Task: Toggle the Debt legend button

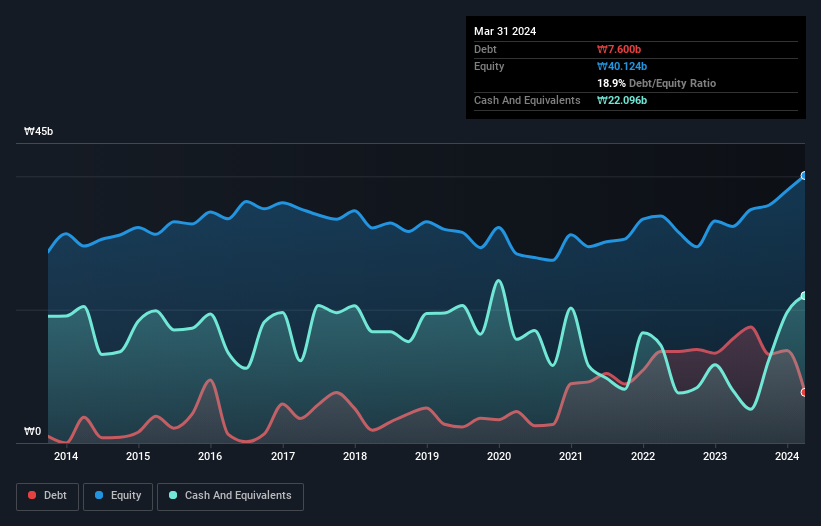Action: pos(48,496)
